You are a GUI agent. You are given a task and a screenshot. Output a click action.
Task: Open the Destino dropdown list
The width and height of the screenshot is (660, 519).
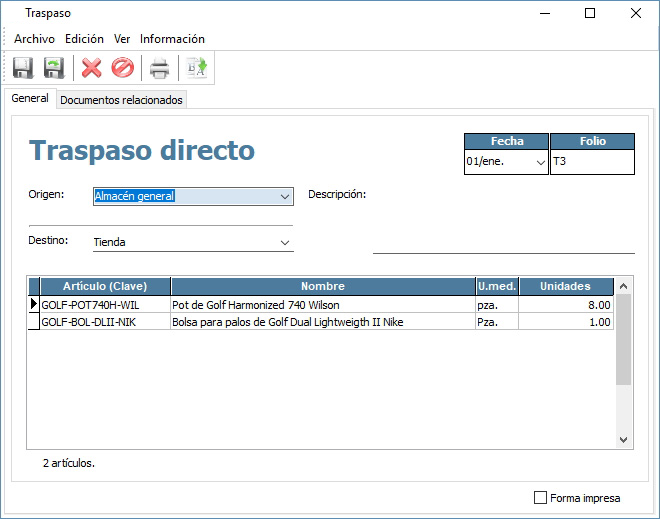click(x=285, y=242)
